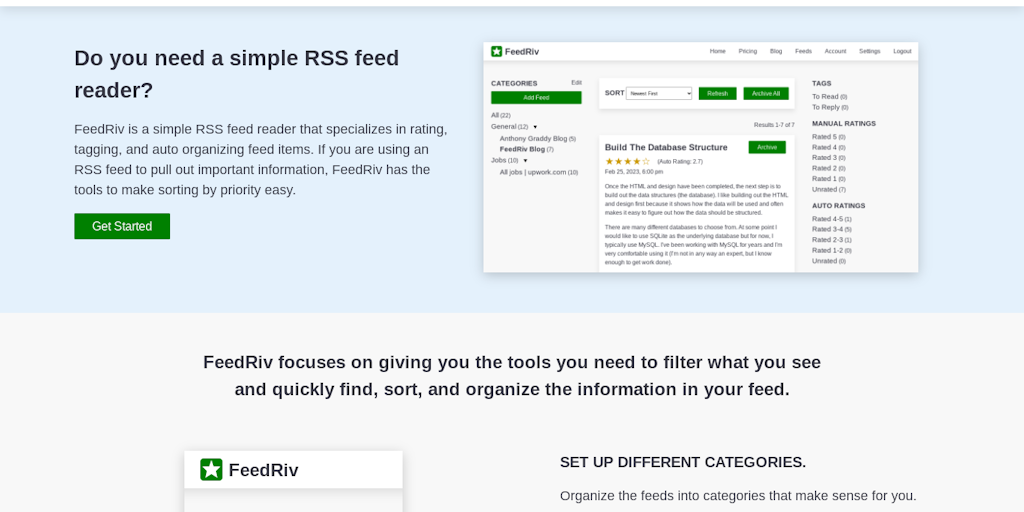
Task: Click the first gold rating star
Action: pos(609,161)
